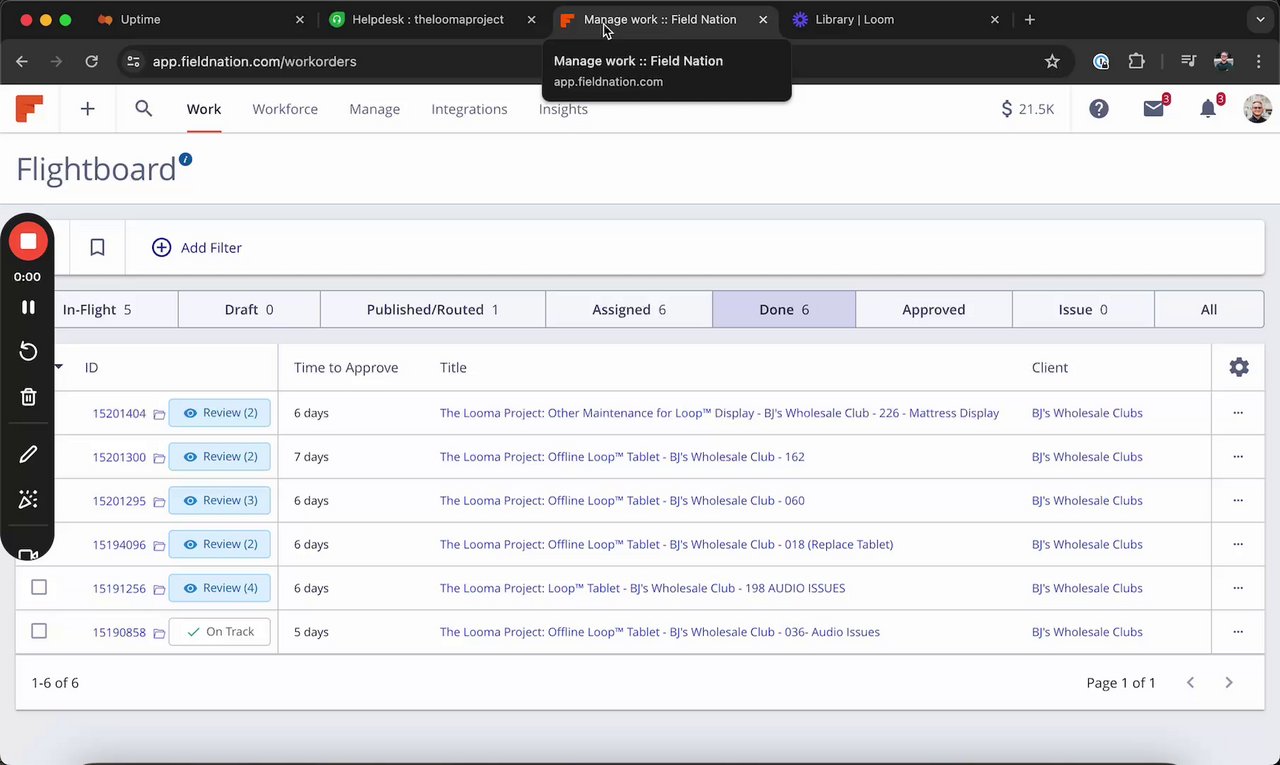Open row actions menu for work order 15190858
This screenshot has height=765, width=1280.
tap(1238, 632)
